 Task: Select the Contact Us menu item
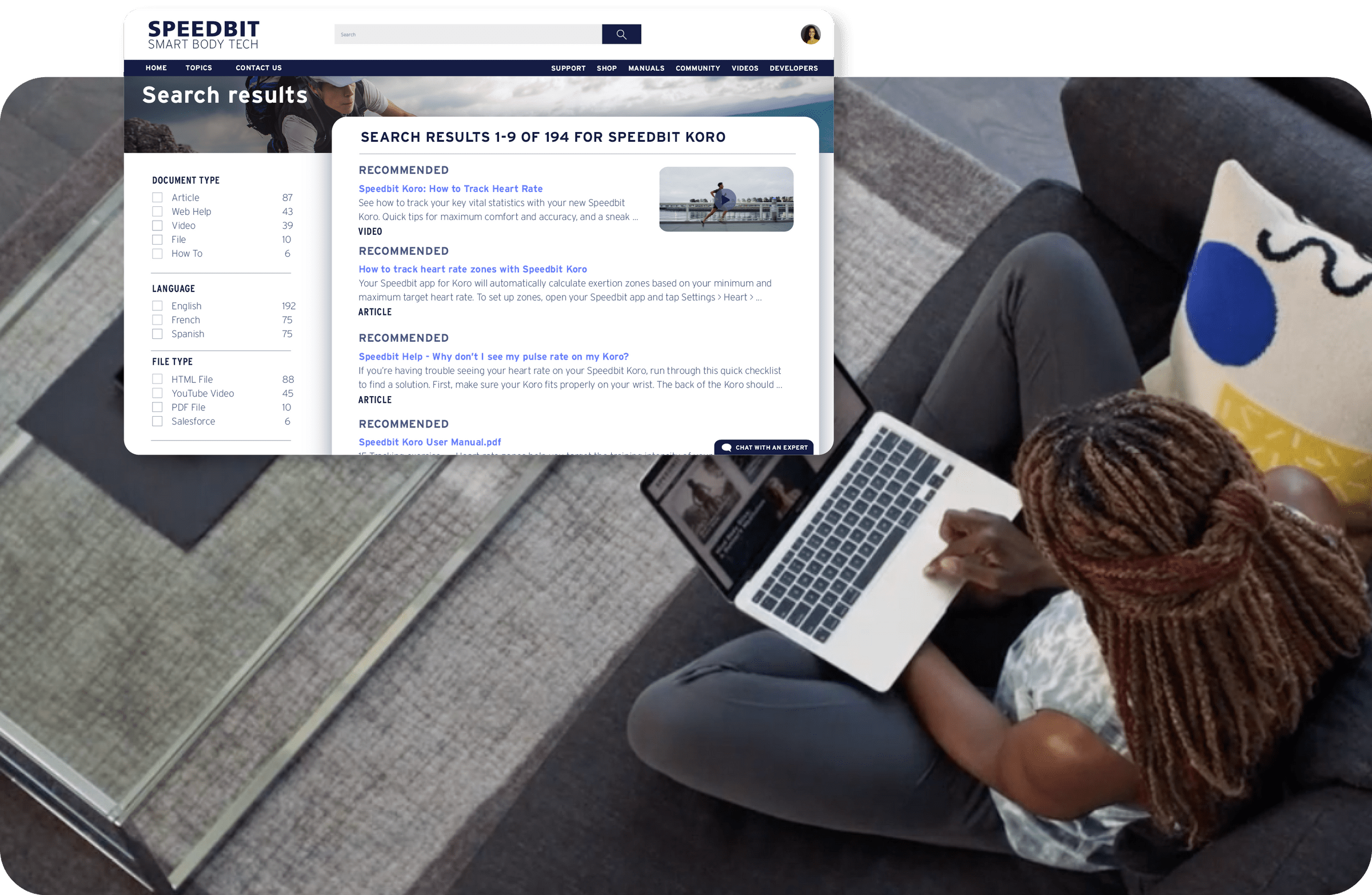click(258, 67)
